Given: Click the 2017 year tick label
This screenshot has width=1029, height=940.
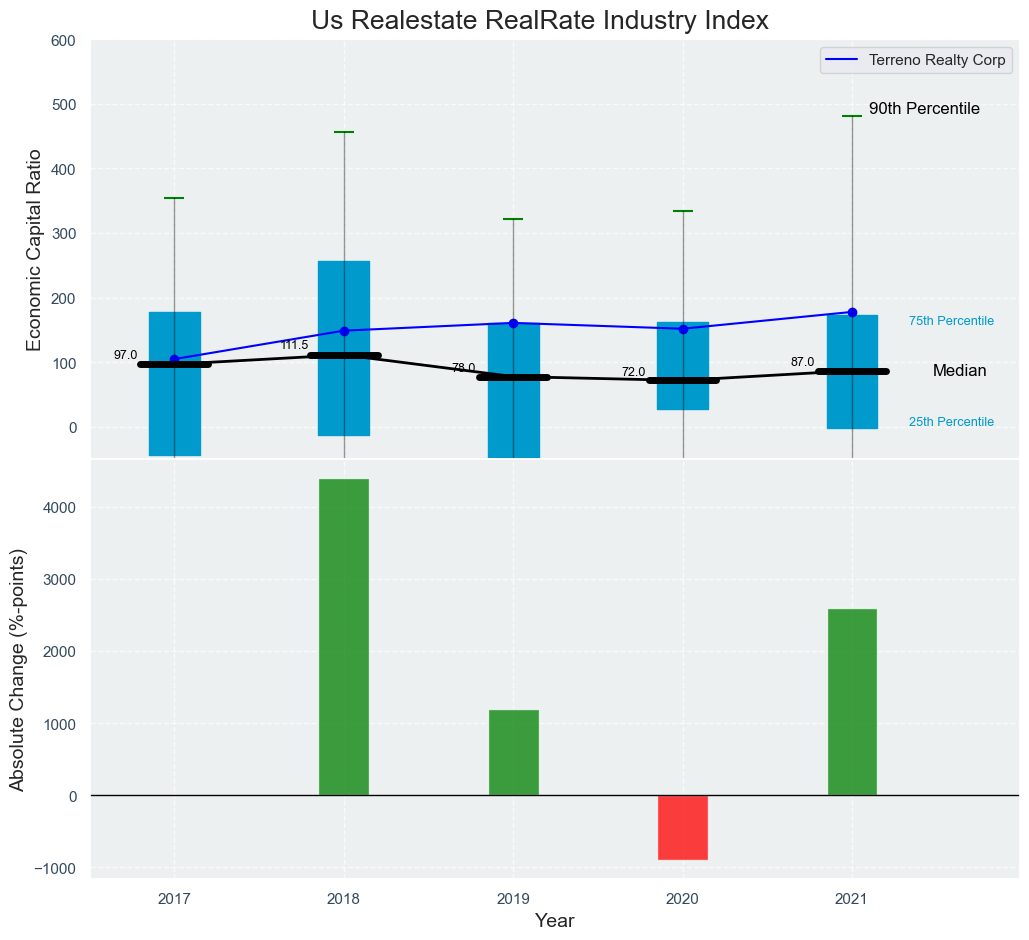Looking at the screenshot, I should click(174, 899).
